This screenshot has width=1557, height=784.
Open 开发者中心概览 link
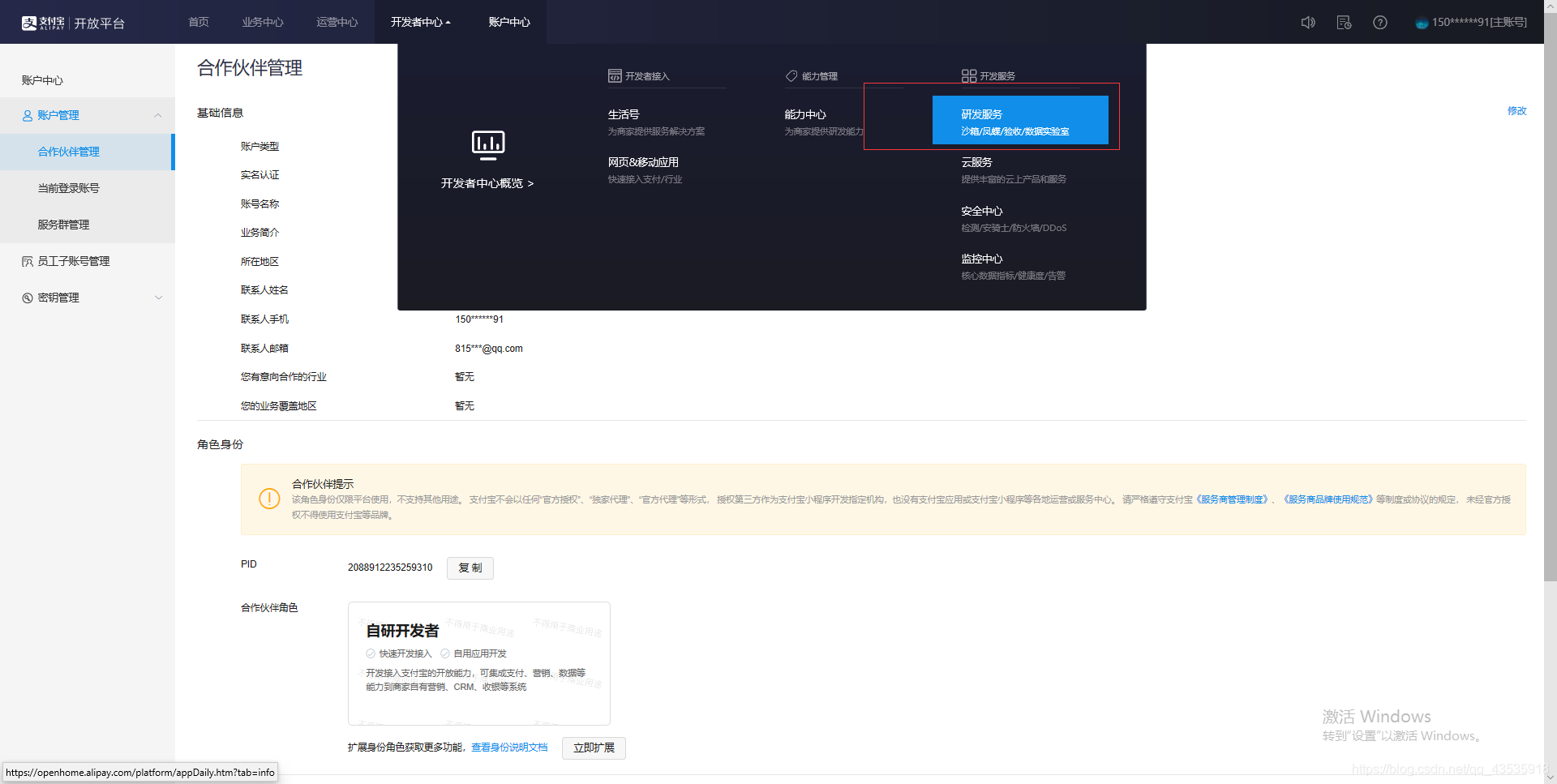pyautogui.click(x=487, y=183)
